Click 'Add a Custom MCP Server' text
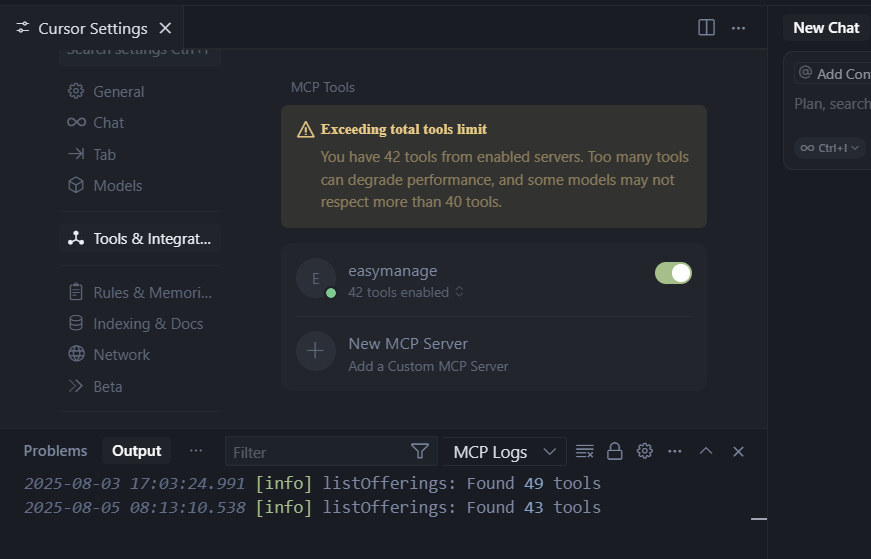Image resolution: width=871 pixels, height=559 pixels. (x=428, y=367)
